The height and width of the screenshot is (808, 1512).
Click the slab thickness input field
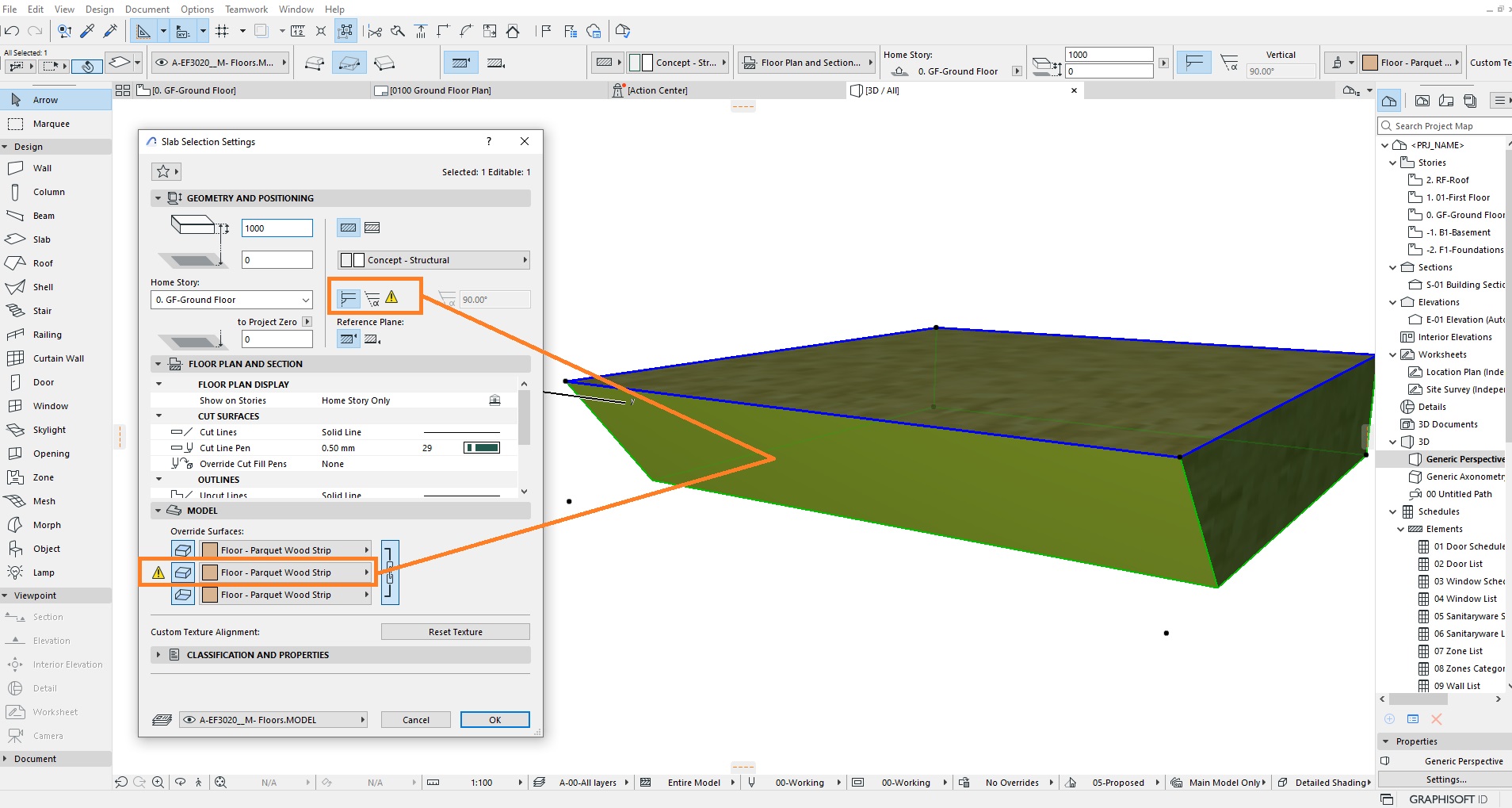(x=277, y=228)
